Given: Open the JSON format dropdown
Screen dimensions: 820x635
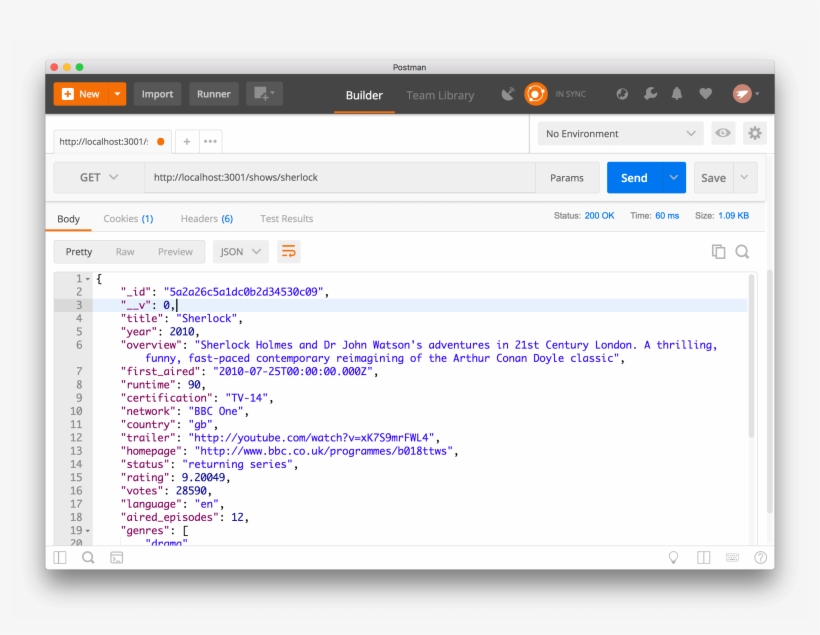Looking at the screenshot, I should tap(241, 252).
